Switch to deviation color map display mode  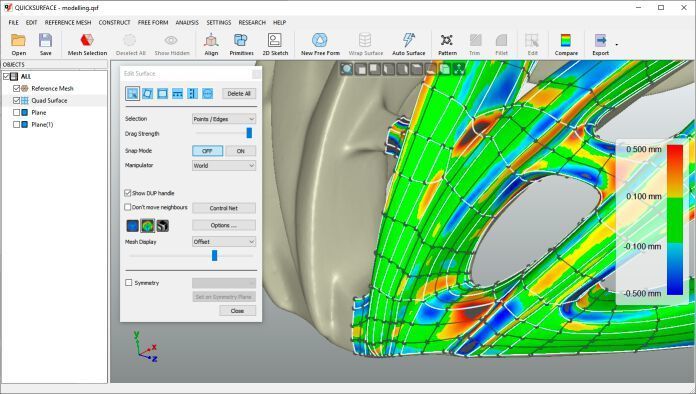click(x=147, y=226)
